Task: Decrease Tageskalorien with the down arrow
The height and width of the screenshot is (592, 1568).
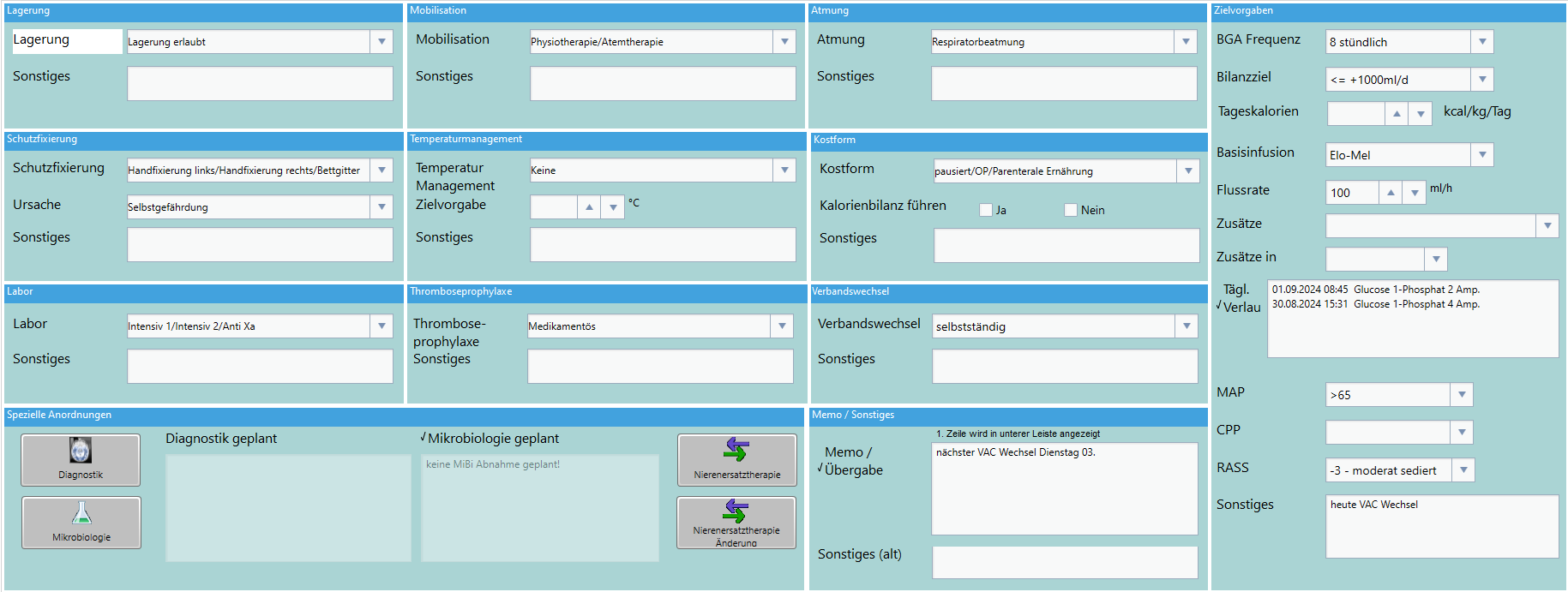Action: click(x=1421, y=114)
